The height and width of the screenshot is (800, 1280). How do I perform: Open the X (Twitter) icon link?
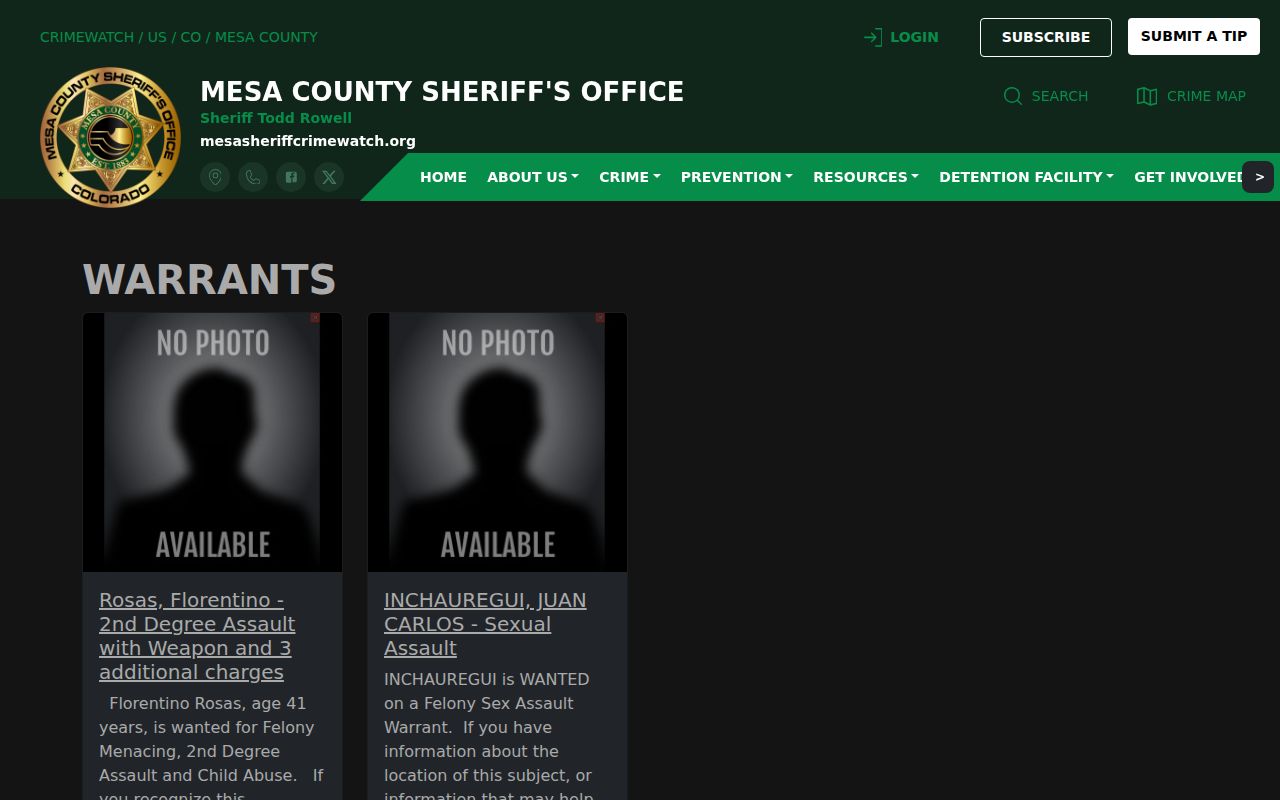click(x=329, y=177)
